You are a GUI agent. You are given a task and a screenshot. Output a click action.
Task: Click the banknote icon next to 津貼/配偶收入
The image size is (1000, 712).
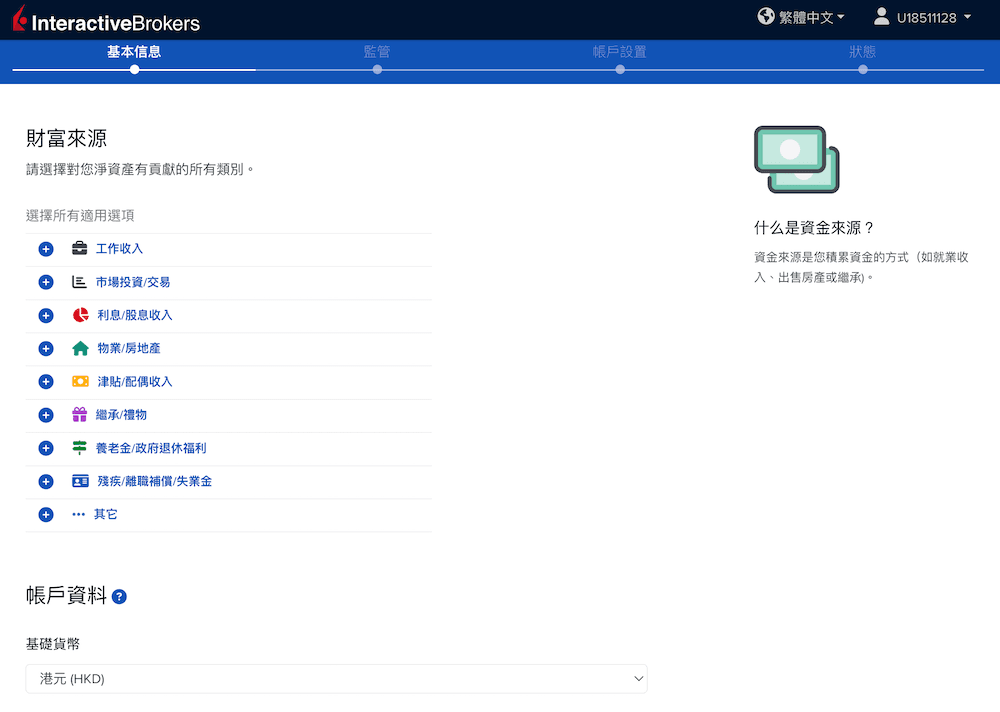coord(78,381)
